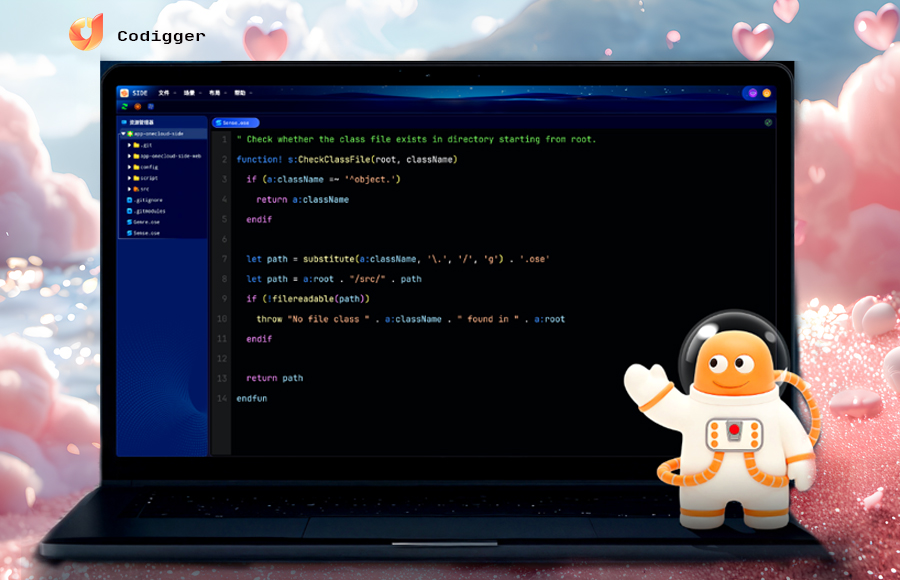Image resolution: width=900 pixels, height=580 pixels.
Task: Expand the src folder arrow
Action: (x=130, y=188)
